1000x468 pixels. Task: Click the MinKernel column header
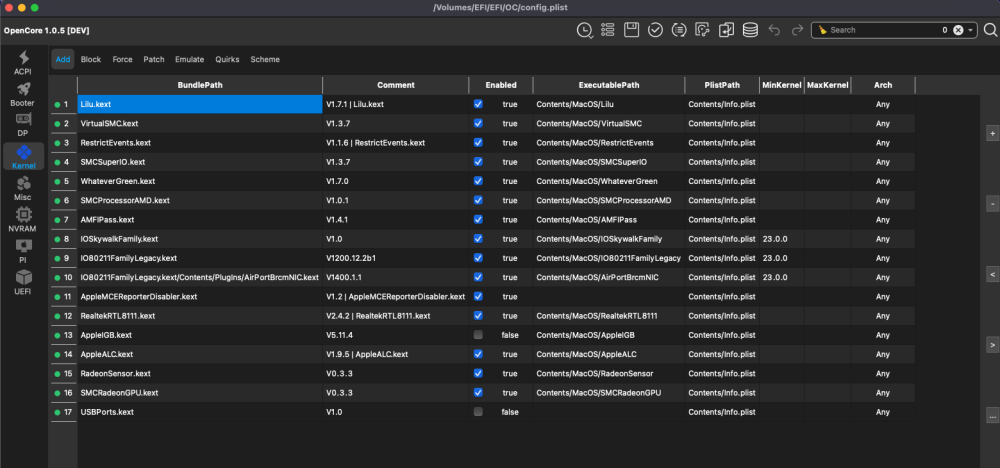point(781,85)
